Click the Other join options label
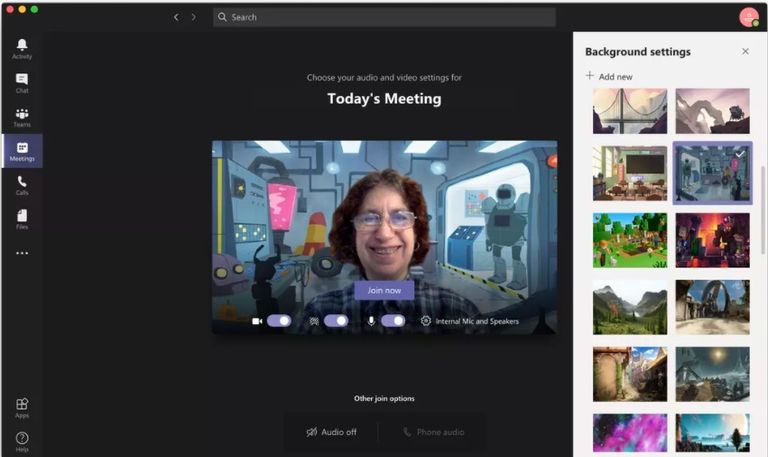 tap(384, 399)
